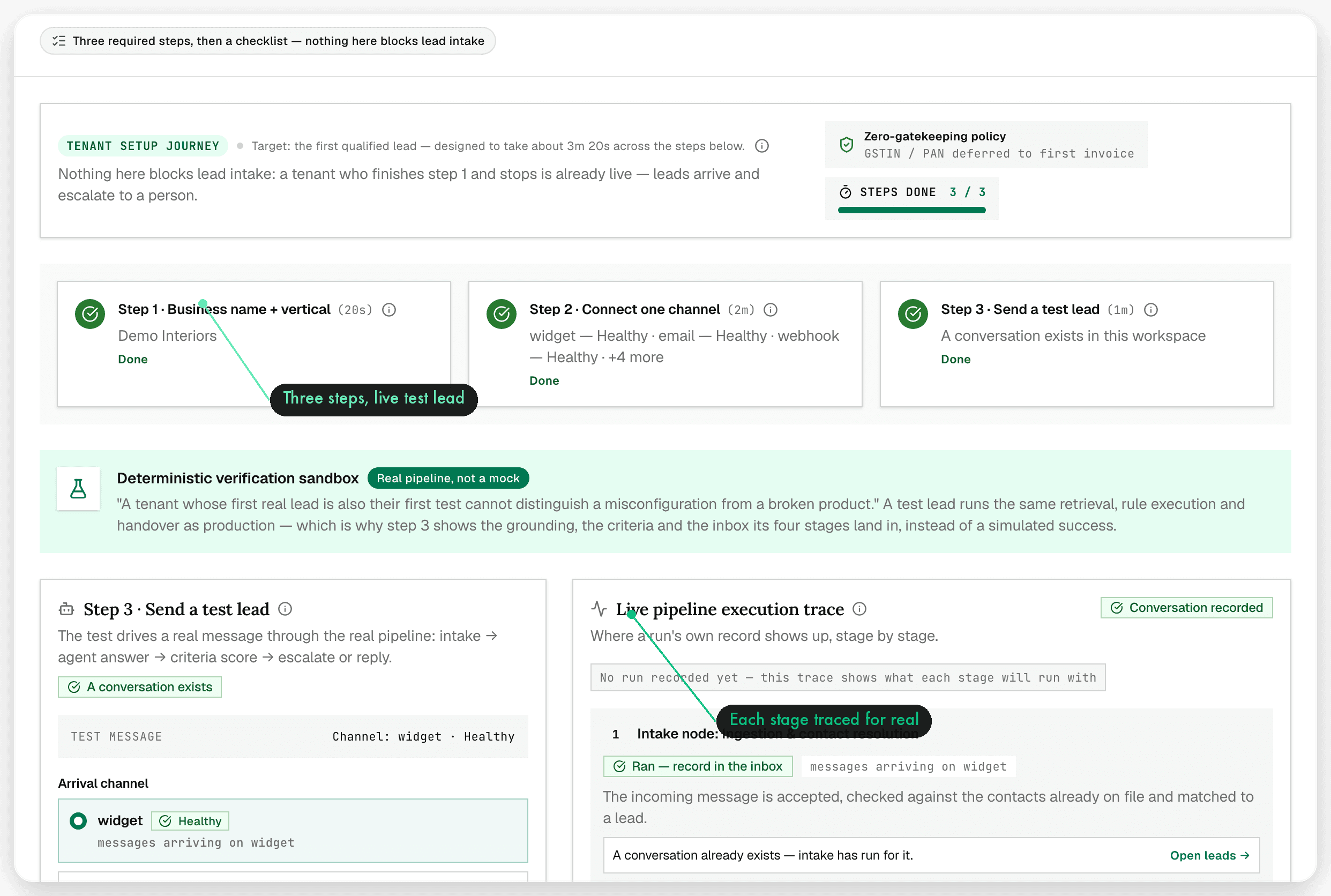This screenshot has width=1331, height=896.
Task: Click the messages arriving on widget tag in trace
Action: pyautogui.click(x=908, y=767)
